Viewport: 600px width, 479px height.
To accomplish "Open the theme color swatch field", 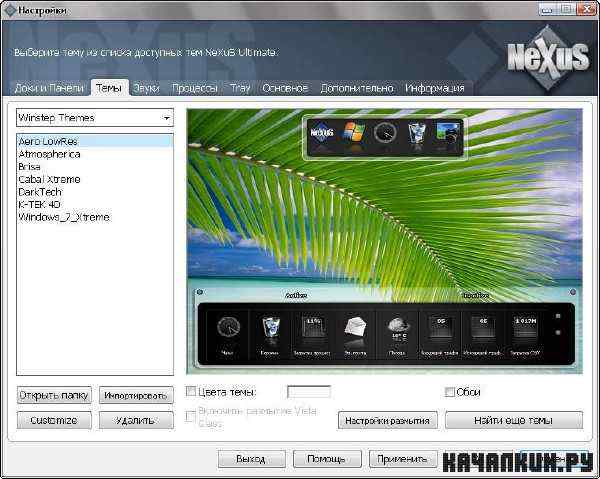I will 309,392.
